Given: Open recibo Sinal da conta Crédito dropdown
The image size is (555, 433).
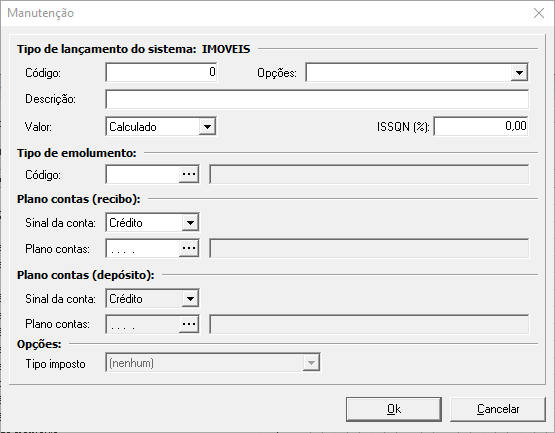Looking at the screenshot, I should tap(190, 223).
